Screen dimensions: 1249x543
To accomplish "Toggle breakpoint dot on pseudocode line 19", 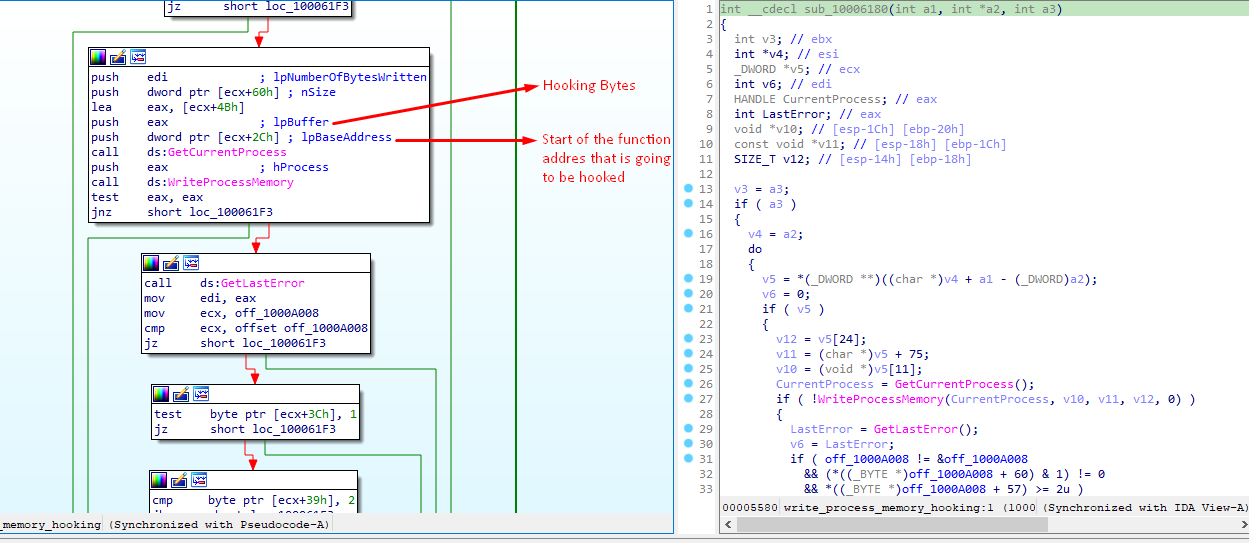I will pos(688,279).
